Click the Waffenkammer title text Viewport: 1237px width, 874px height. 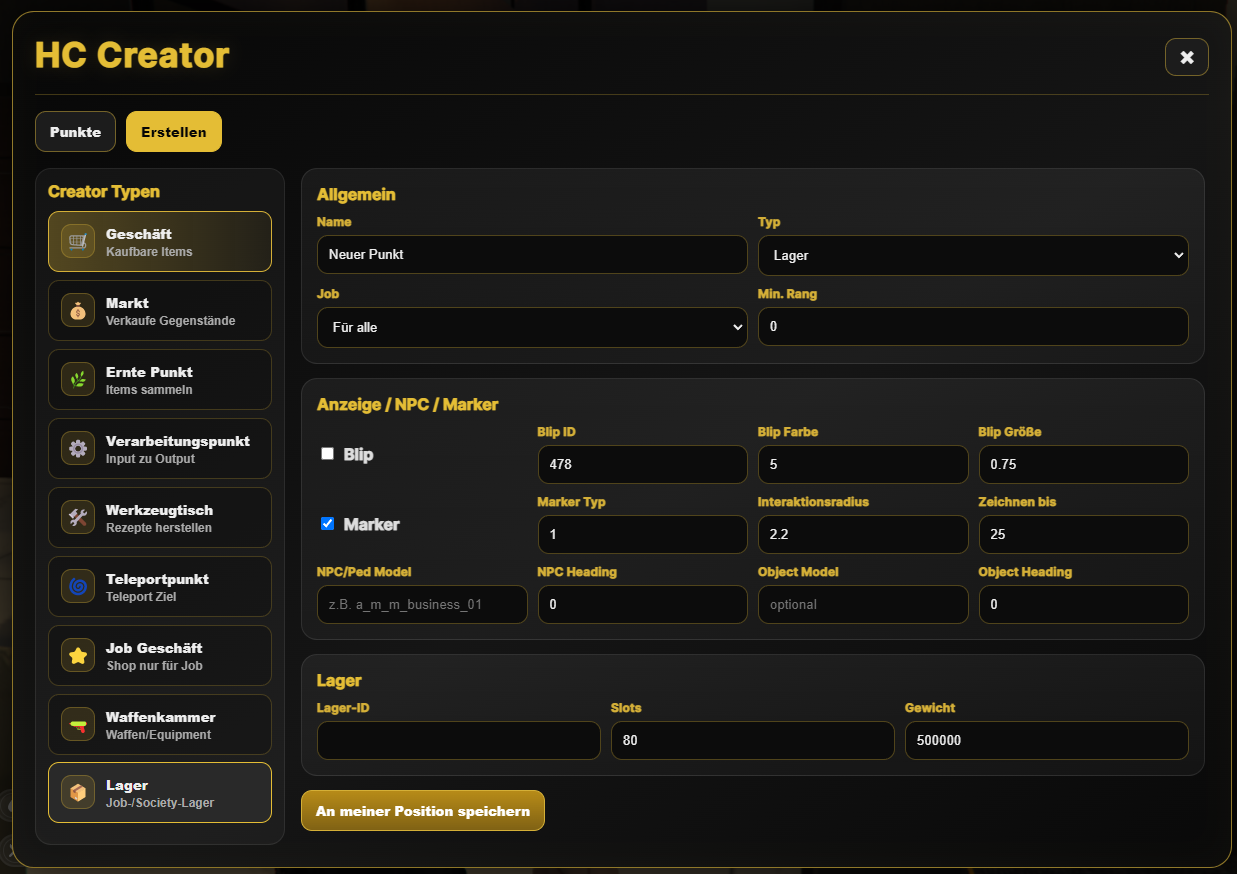pos(161,717)
